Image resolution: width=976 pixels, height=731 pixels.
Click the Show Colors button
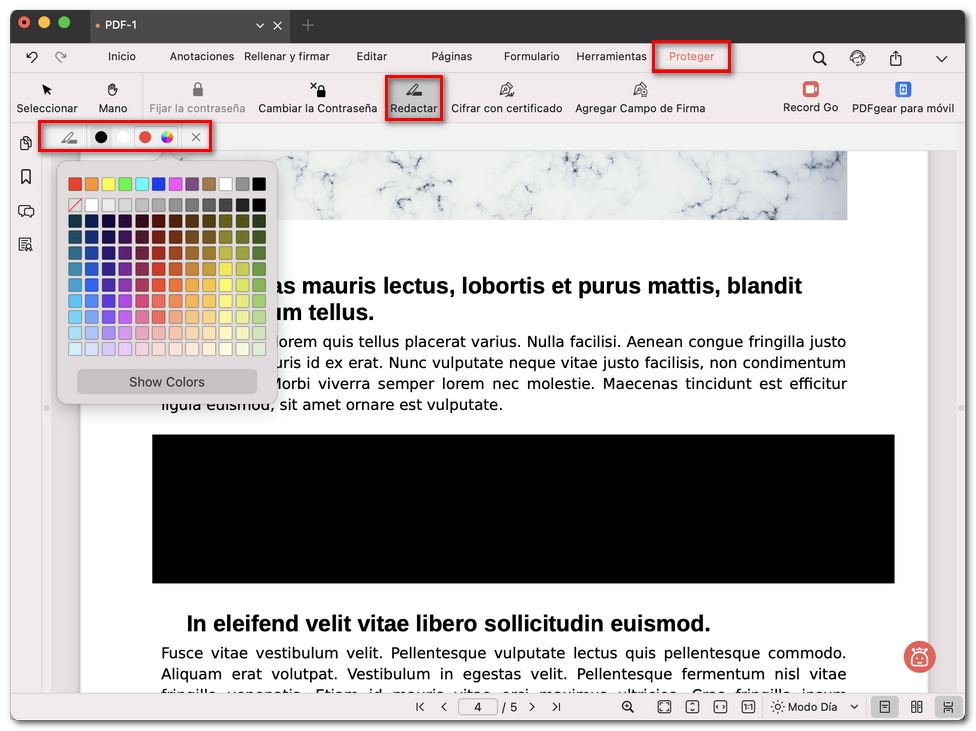tap(166, 381)
